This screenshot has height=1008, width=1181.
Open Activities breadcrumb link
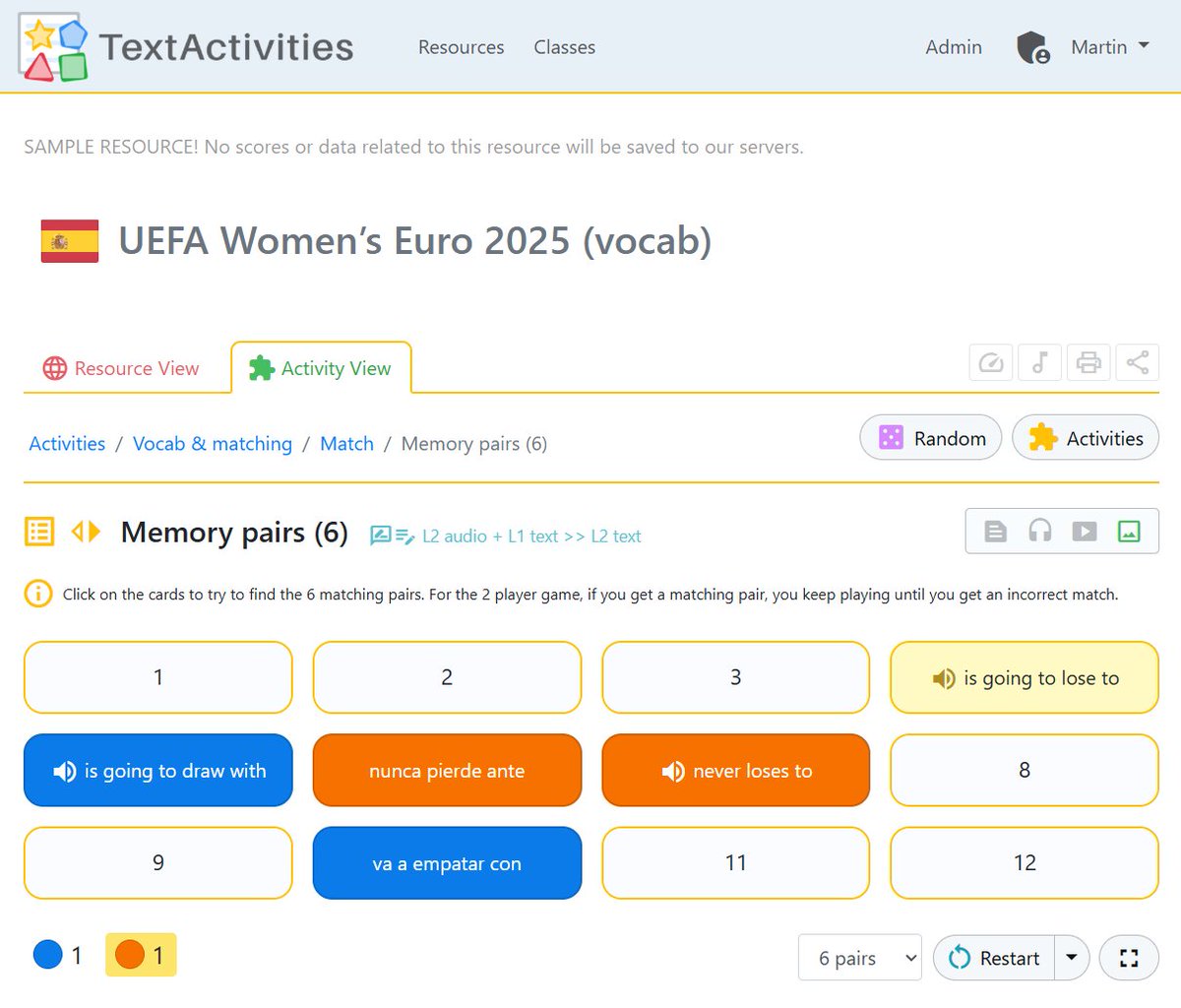(x=67, y=444)
